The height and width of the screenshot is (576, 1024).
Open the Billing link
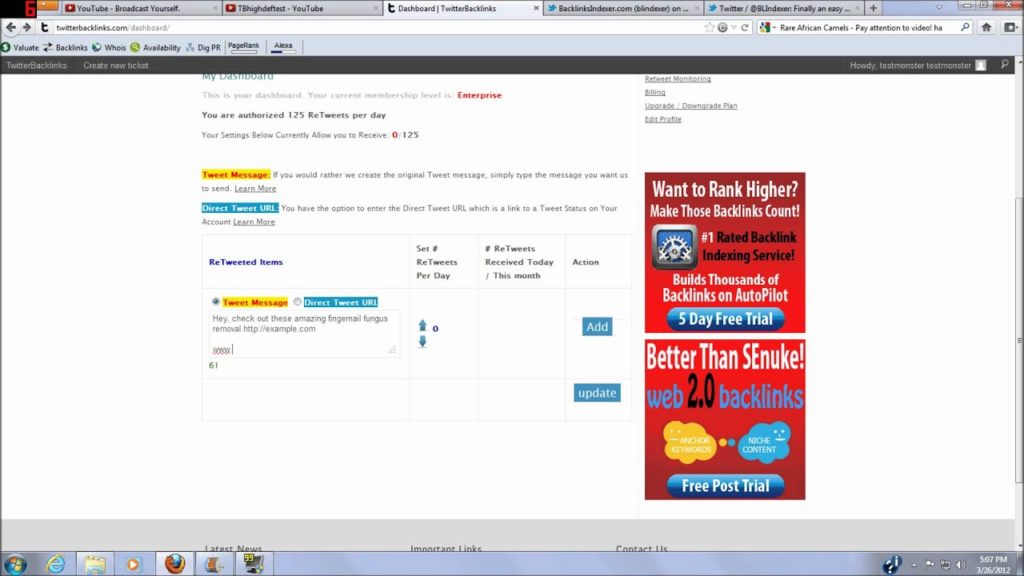pyautogui.click(x=655, y=92)
